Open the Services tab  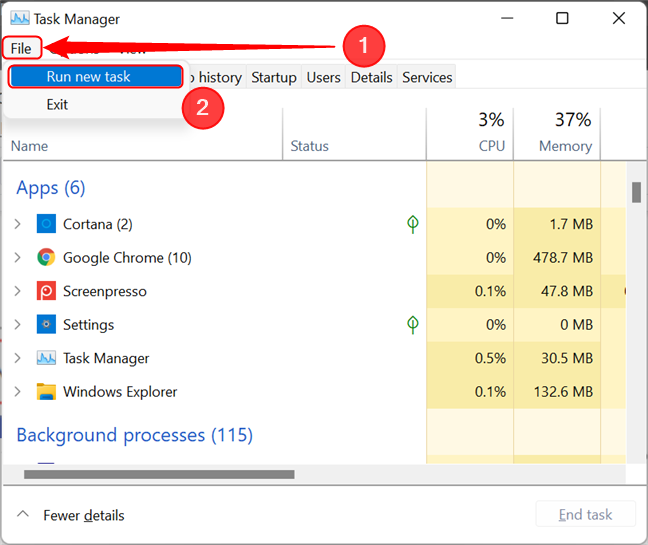(427, 77)
